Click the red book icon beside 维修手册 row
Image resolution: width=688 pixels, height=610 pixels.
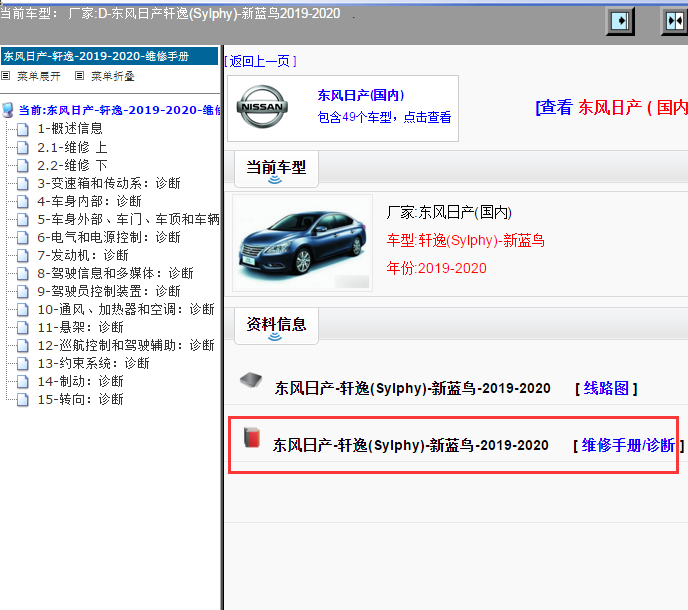coord(252,437)
